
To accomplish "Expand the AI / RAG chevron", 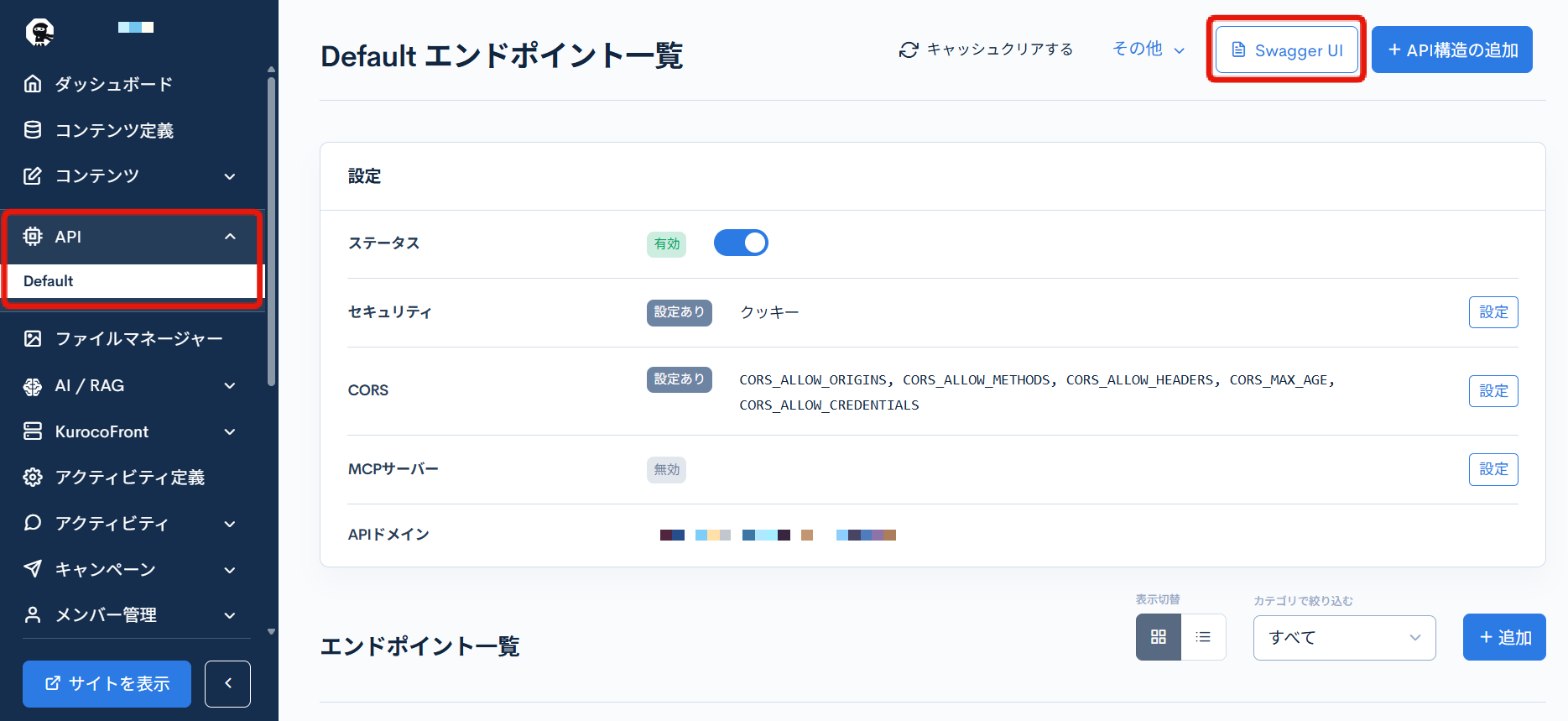I will pos(230,386).
